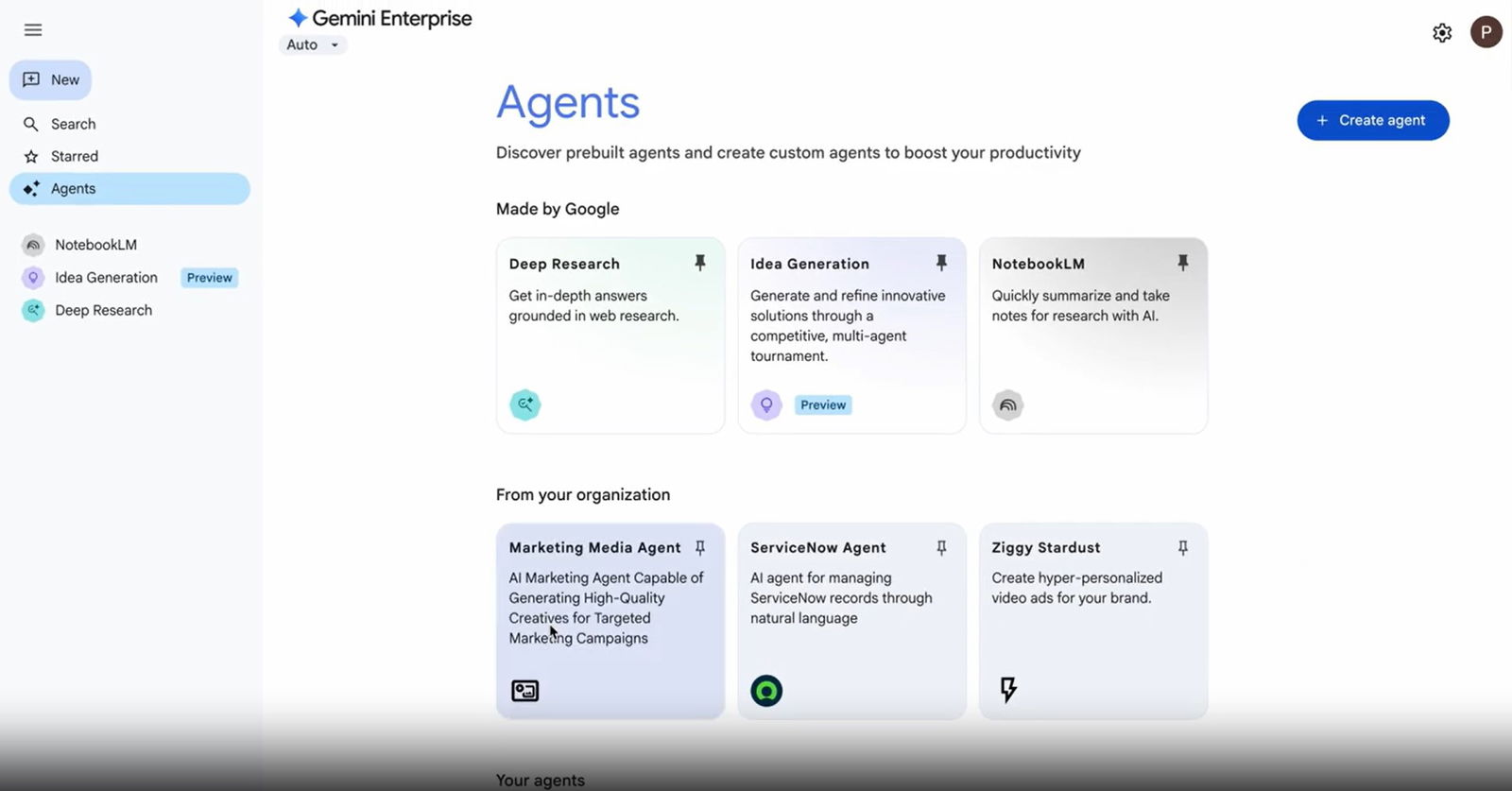This screenshot has height=791, width=1512.
Task: Open the Auto model dropdown
Action: click(313, 44)
